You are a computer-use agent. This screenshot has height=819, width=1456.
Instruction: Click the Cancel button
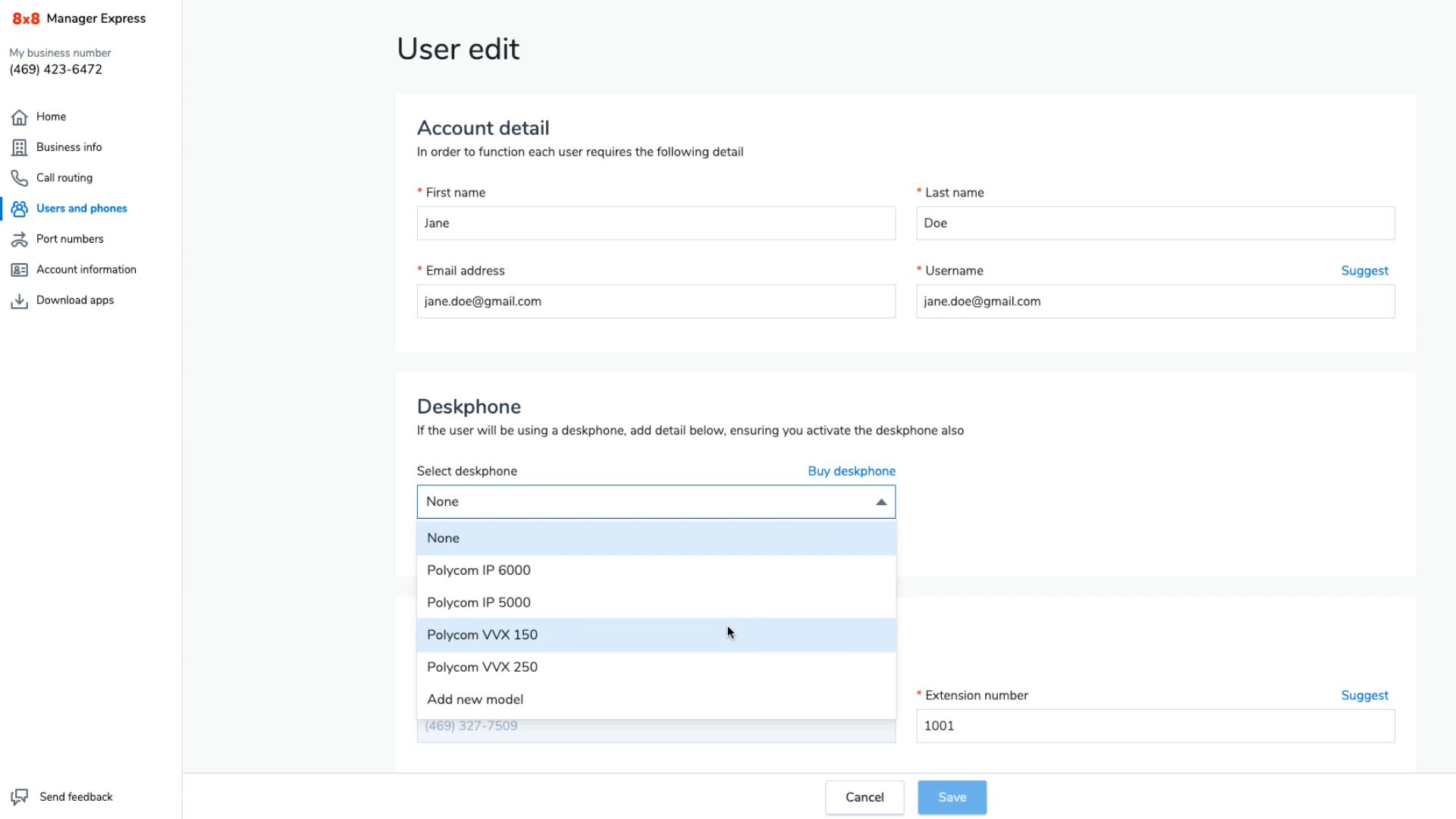coord(864,798)
